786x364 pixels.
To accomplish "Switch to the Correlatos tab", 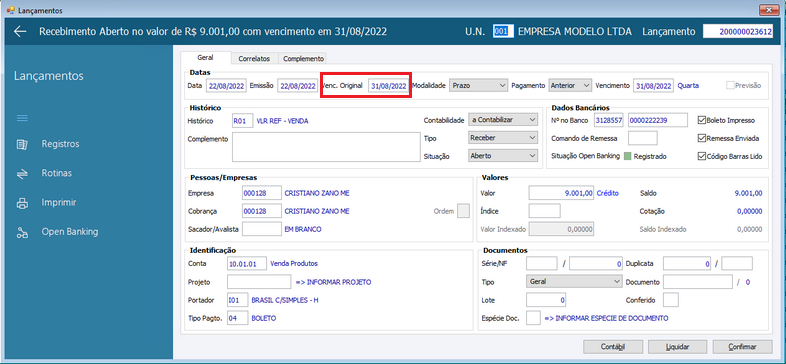I will point(254,59).
